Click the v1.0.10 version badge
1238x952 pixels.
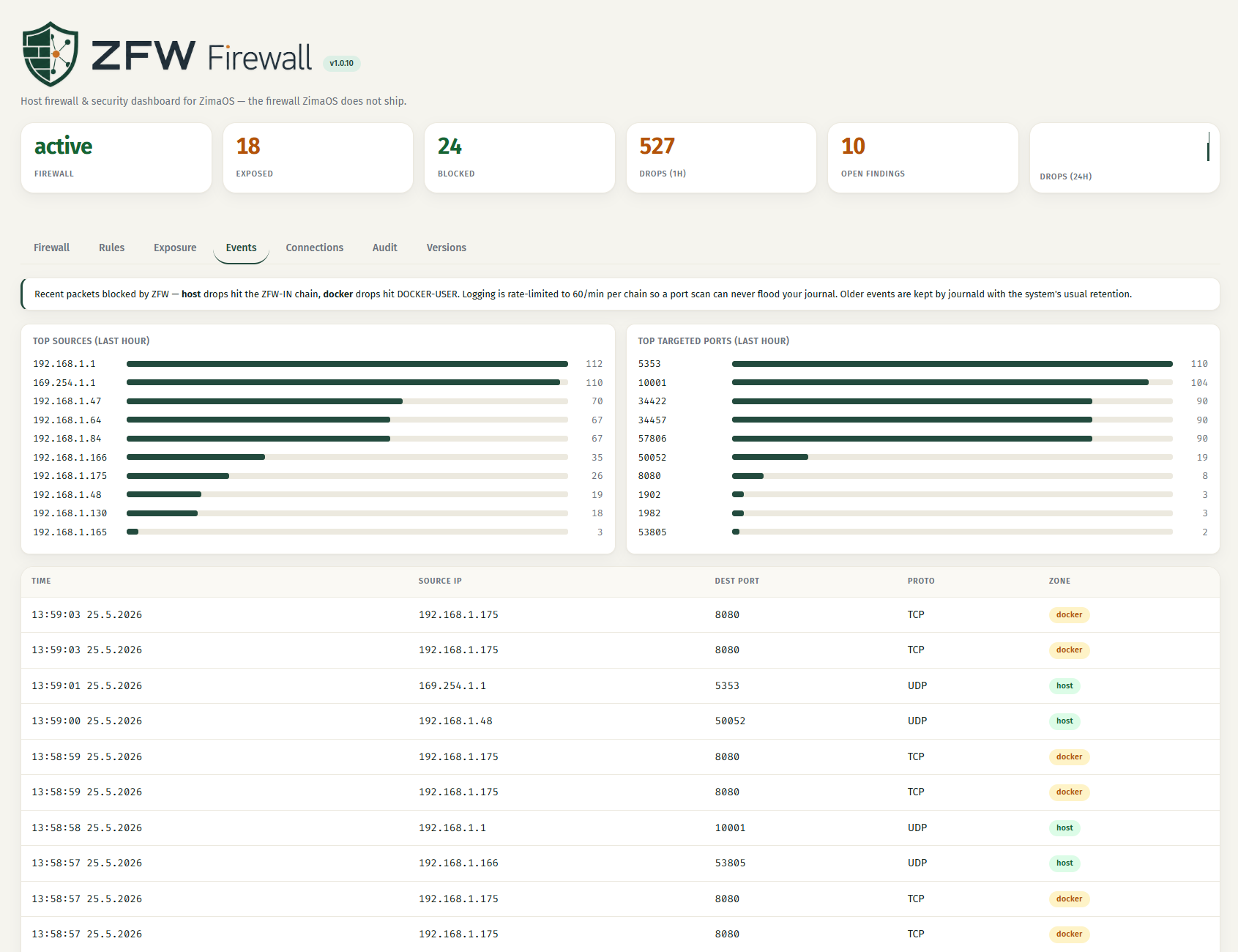341,63
